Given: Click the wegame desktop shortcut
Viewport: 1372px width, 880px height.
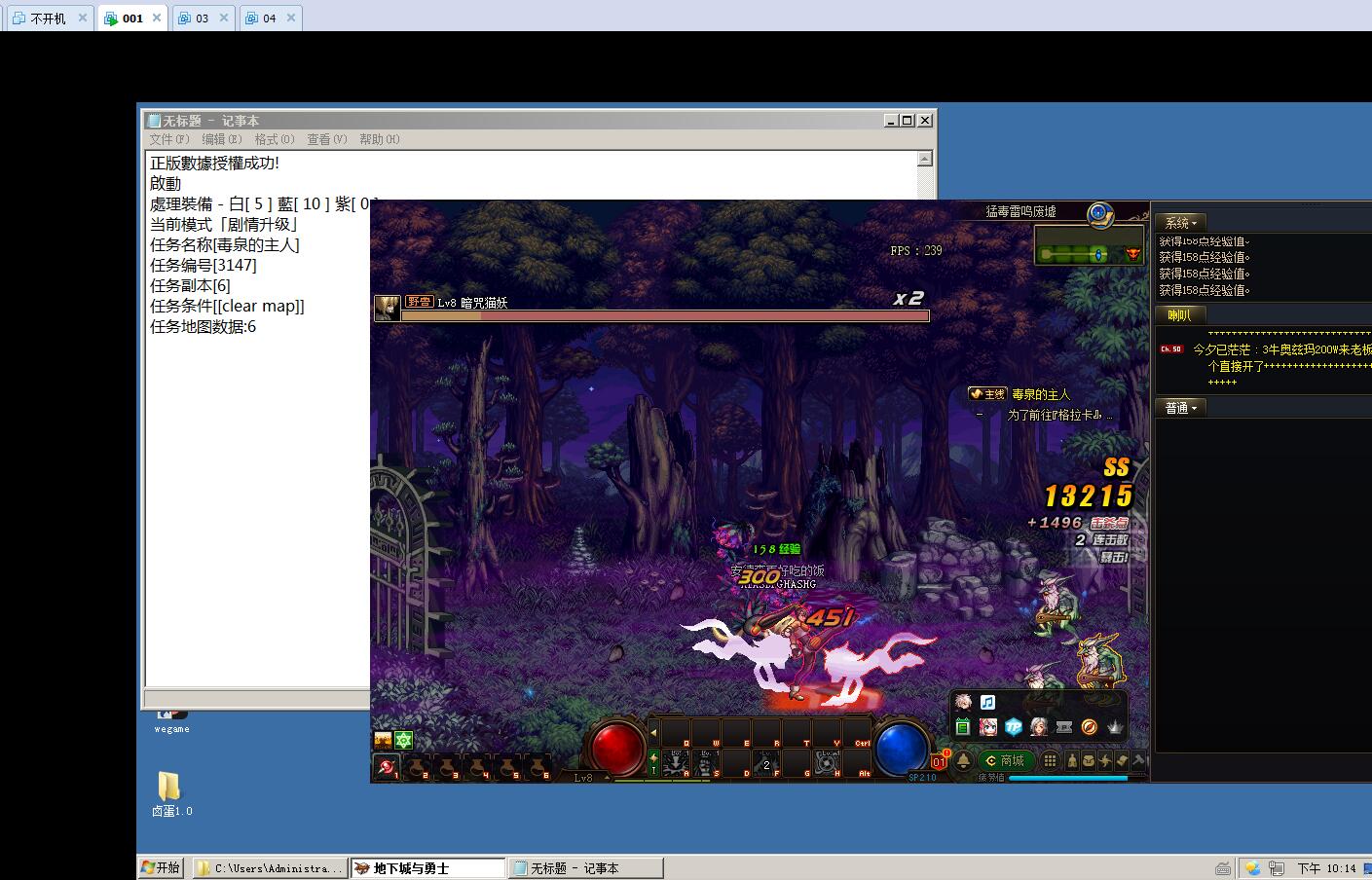Looking at the screenshot, I should pos(171,720).
